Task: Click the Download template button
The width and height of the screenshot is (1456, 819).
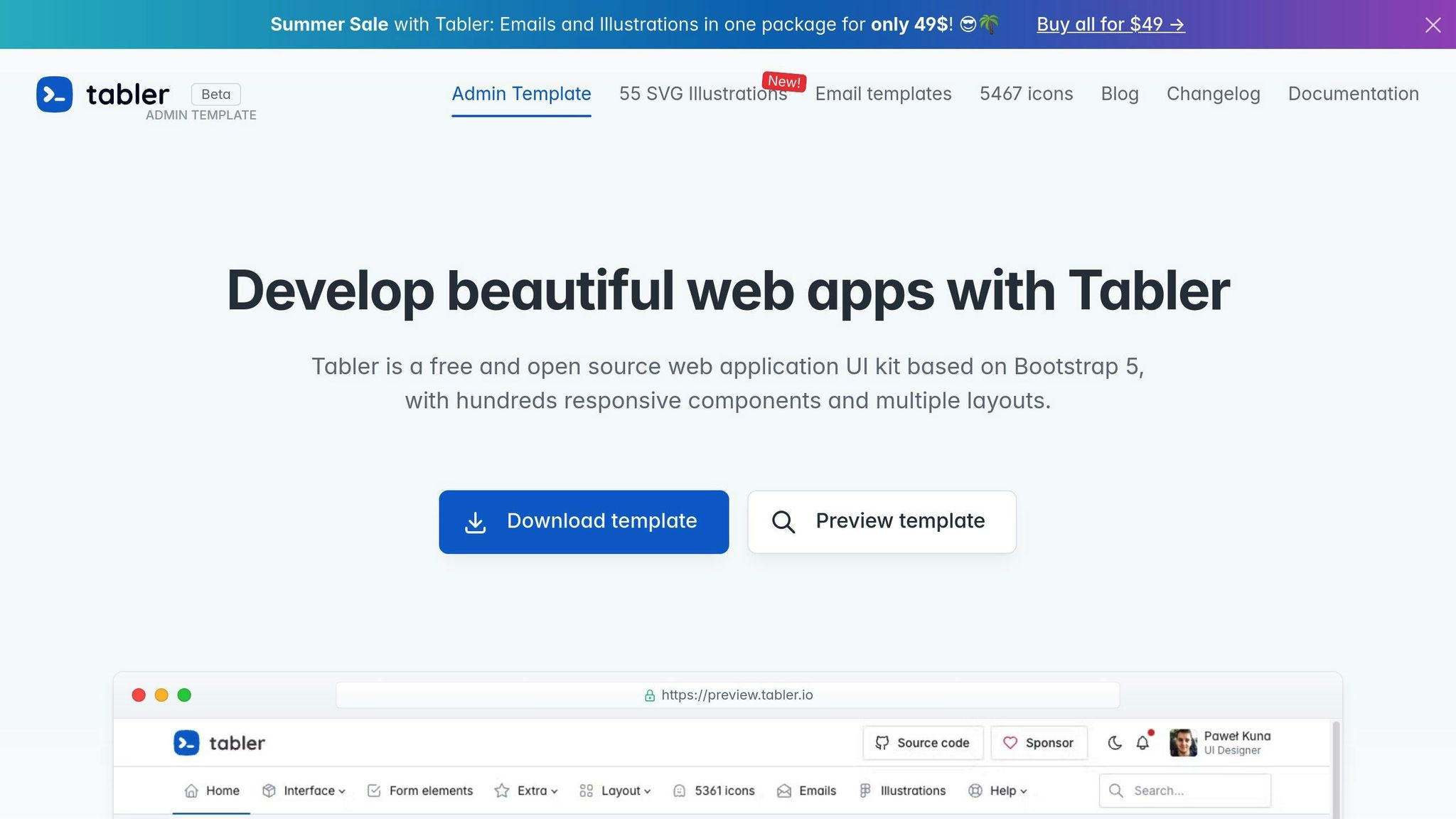Action: (583, 521)
